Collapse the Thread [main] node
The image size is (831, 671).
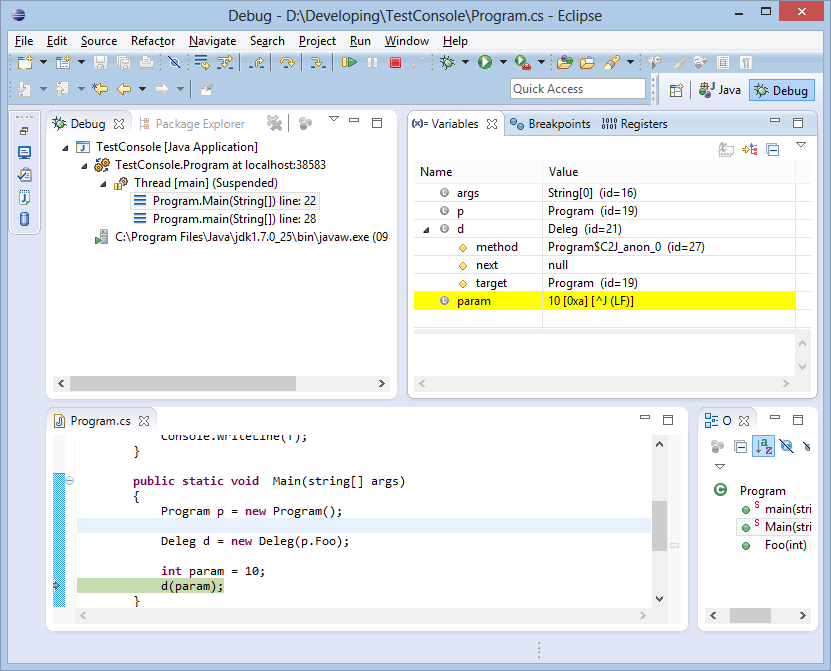(x=103, y=183)
